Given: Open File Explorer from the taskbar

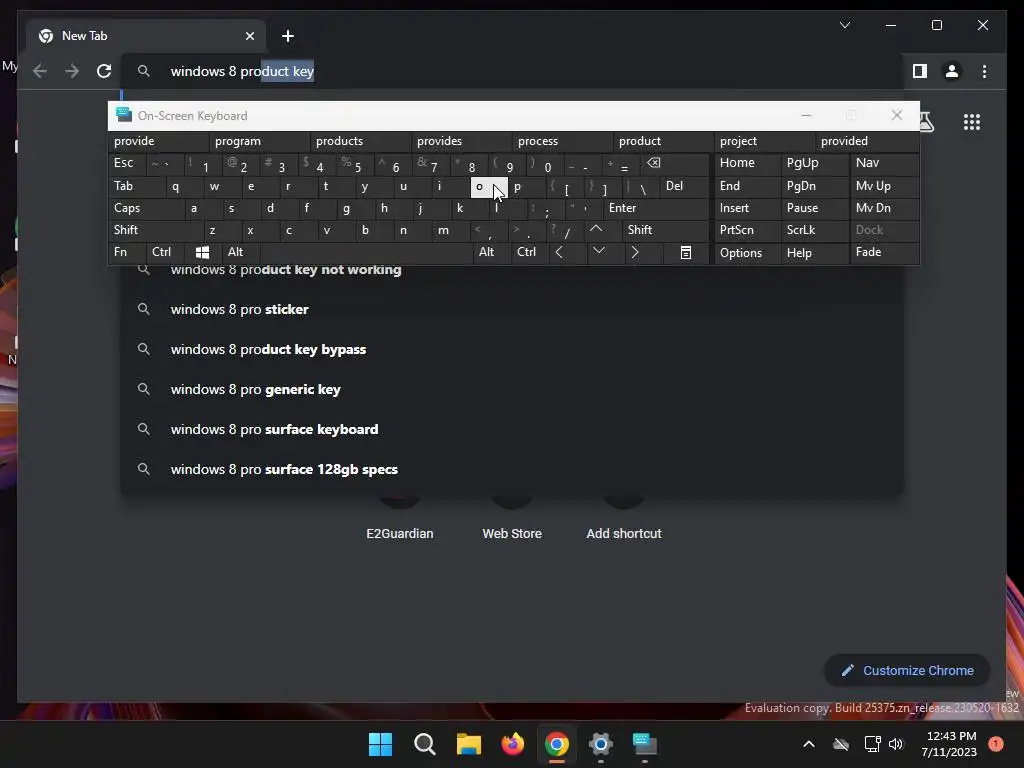Looking at the screenshot, I should click(468, 744).
